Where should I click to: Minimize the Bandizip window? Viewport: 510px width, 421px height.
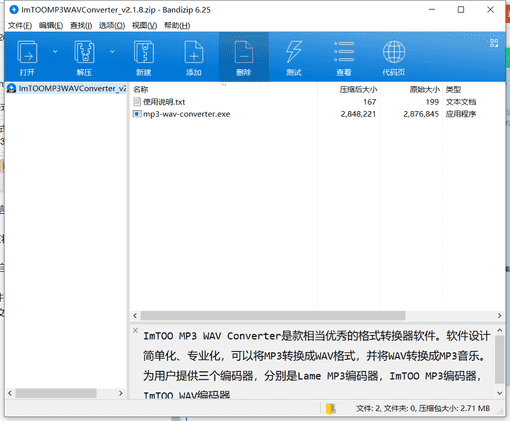point(432,10)
